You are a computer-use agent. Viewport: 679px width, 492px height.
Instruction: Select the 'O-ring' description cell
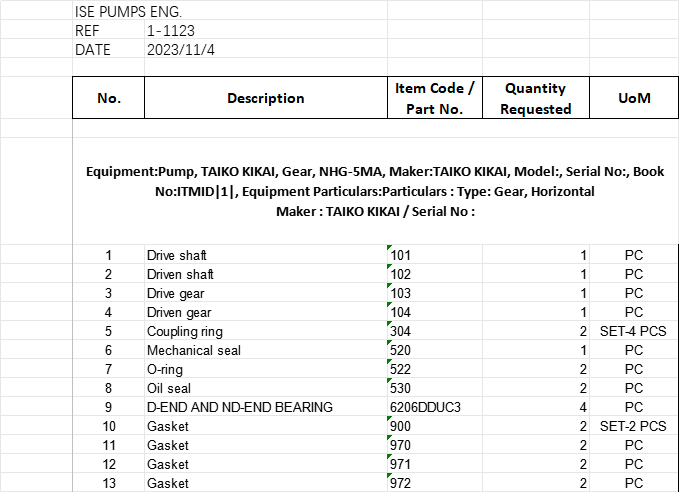point(265,369)
